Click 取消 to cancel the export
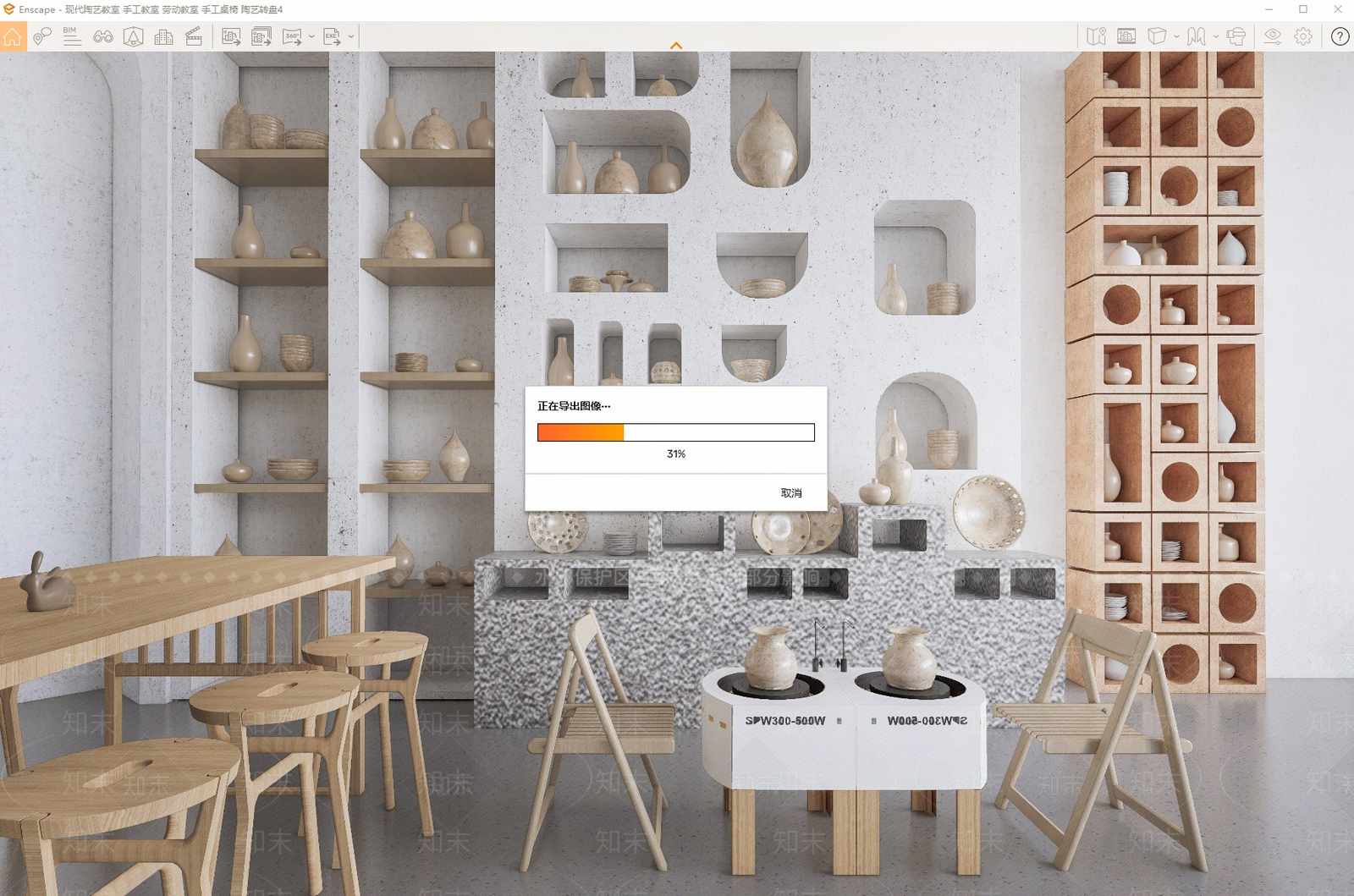Image resolution: width=1354 pixels, height=896 pixels. coord(791,493)
